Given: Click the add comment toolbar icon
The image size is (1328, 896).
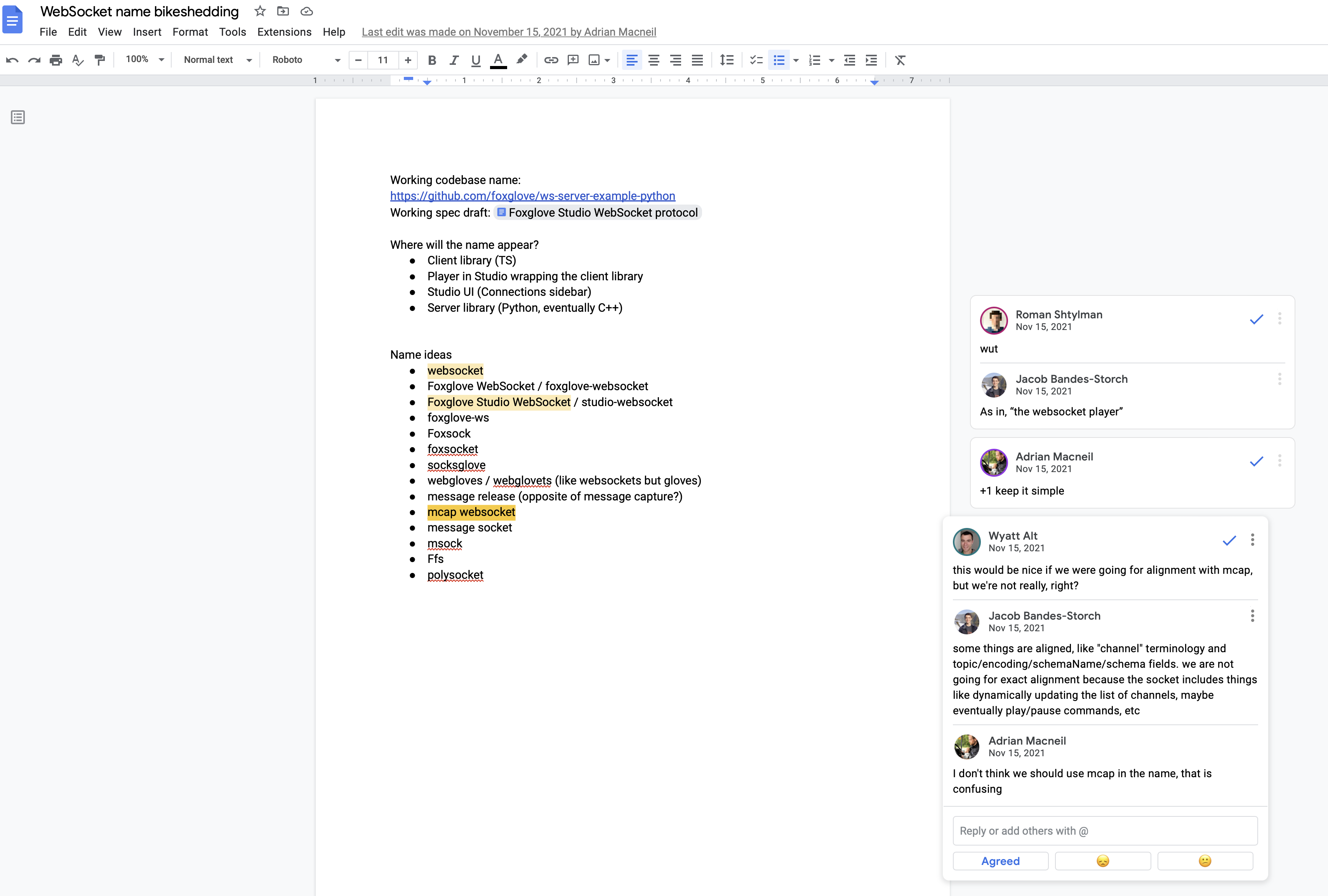Looking at the screenshot, I should coord(573,60).
